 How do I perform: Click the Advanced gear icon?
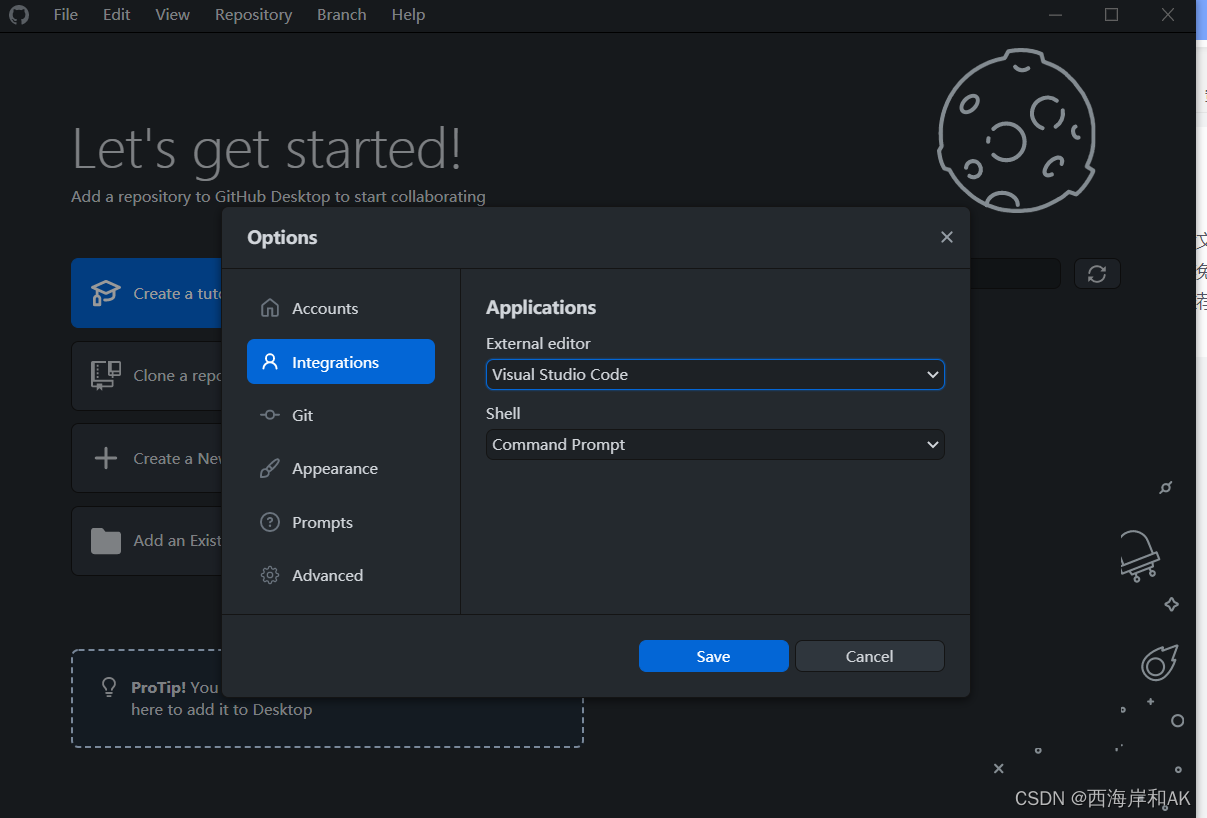269,575
